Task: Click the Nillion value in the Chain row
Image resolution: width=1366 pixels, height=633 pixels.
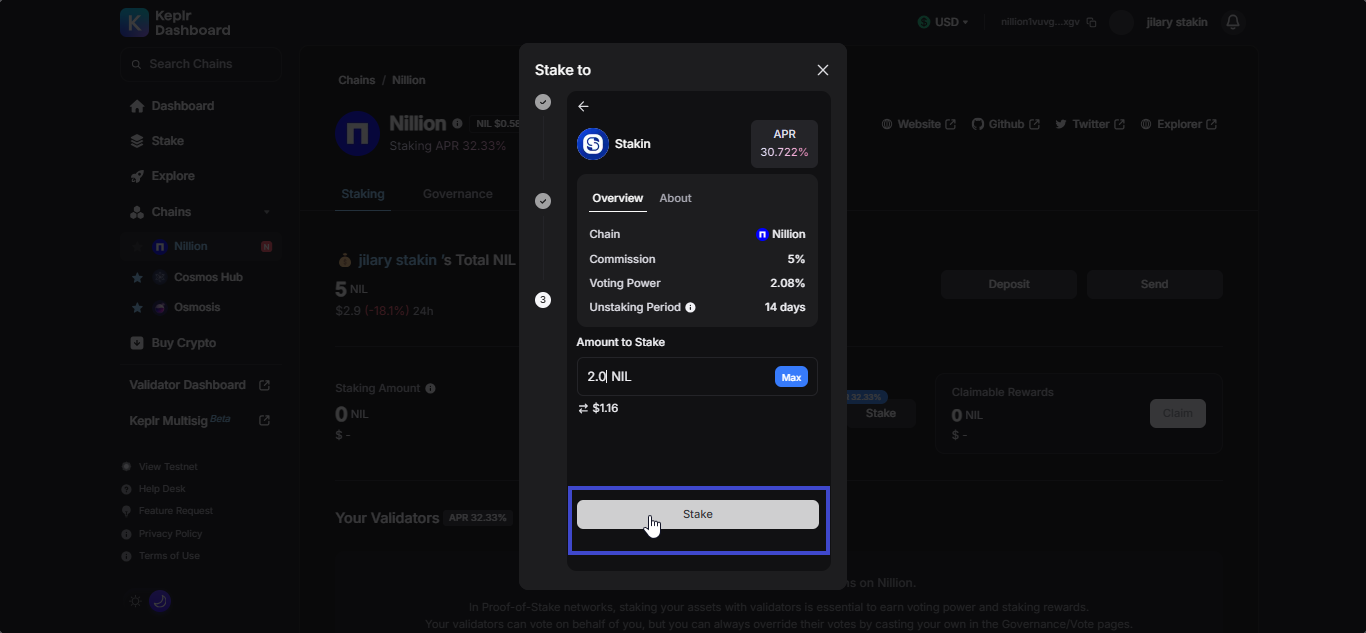Action: 781,234
